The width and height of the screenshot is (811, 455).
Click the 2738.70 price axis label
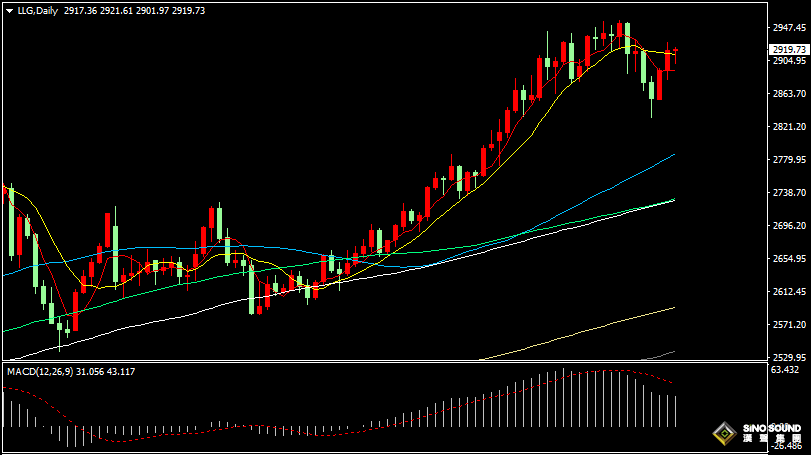pos(789,192)
